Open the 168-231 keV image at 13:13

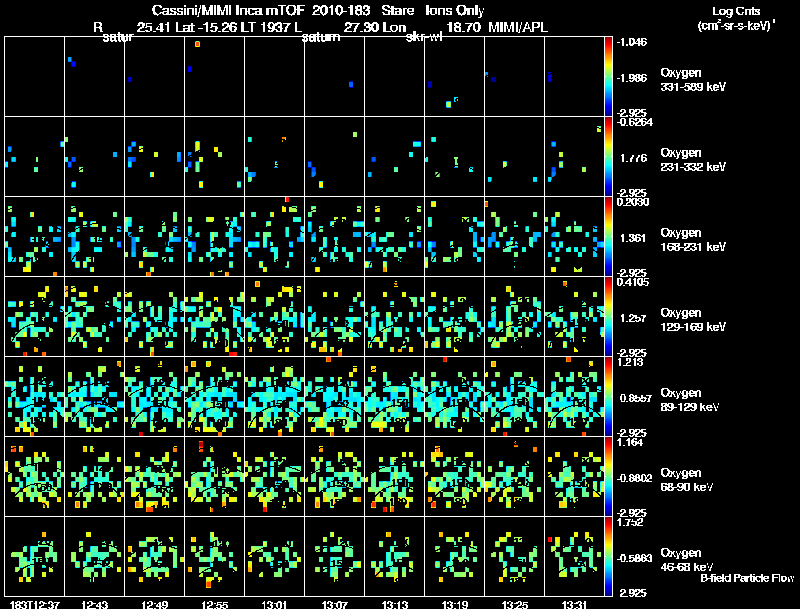click(395, 236)
